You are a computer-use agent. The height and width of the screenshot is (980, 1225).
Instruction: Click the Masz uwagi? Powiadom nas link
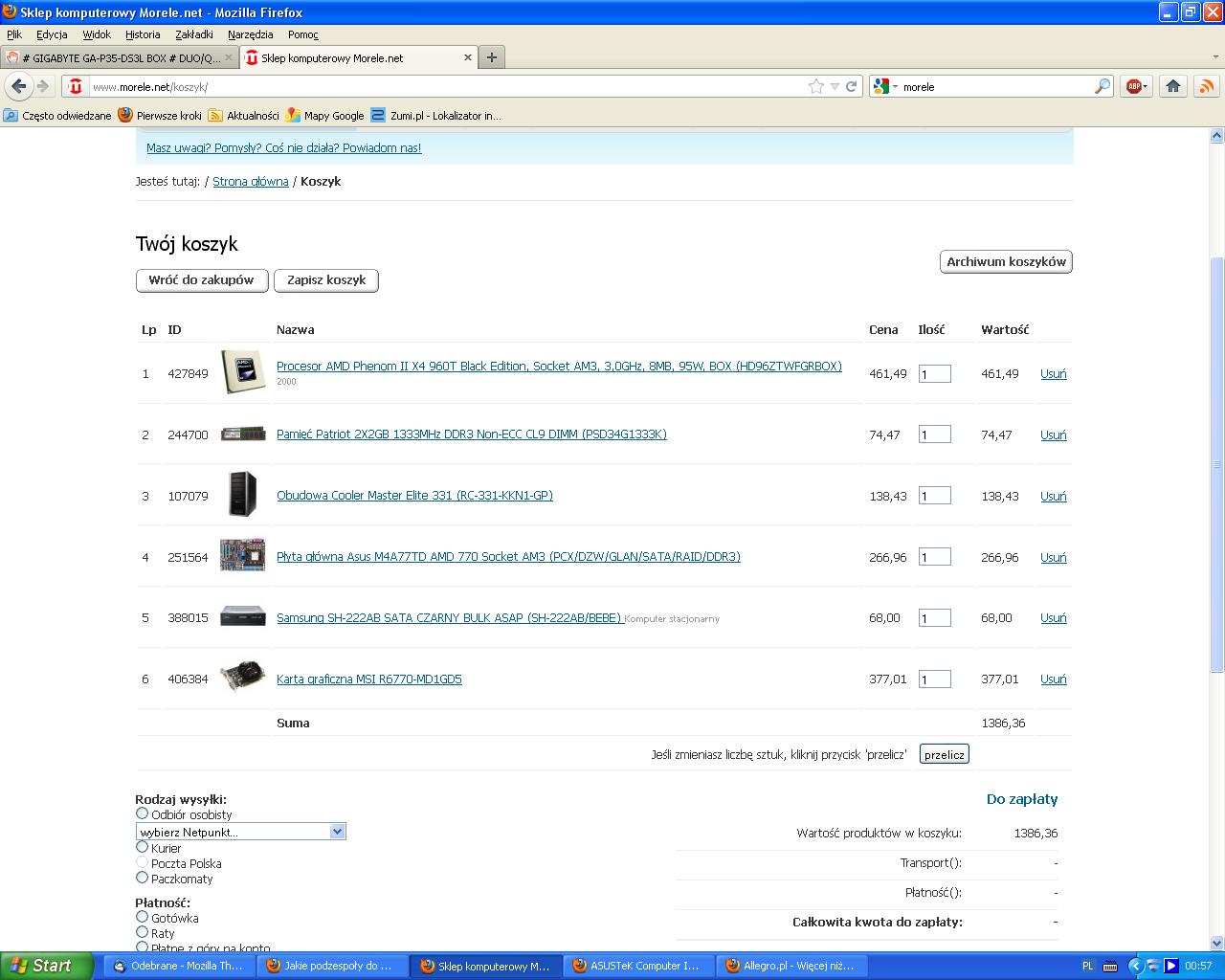[284, 147]
